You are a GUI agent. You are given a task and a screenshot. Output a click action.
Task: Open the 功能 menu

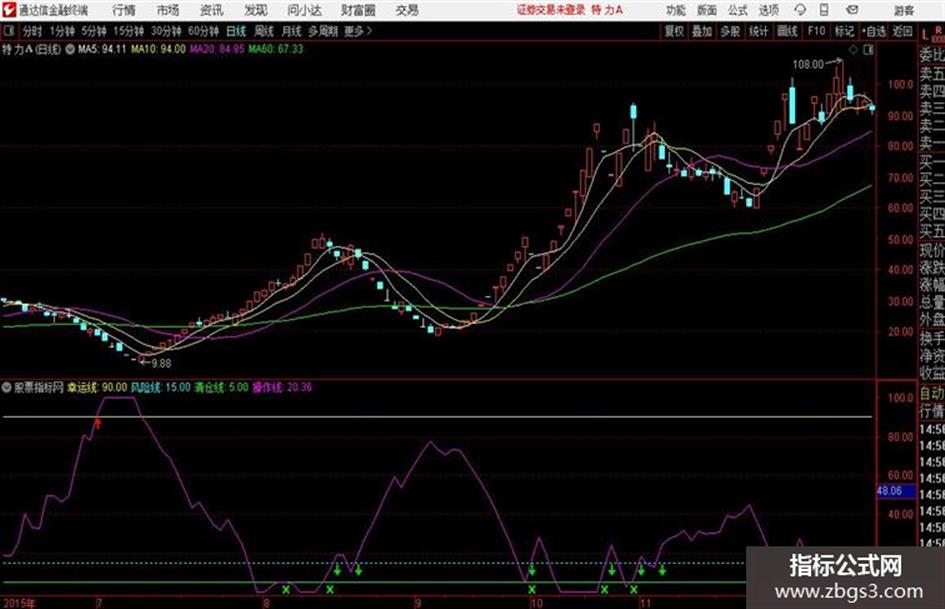click(x=676, y=10)
